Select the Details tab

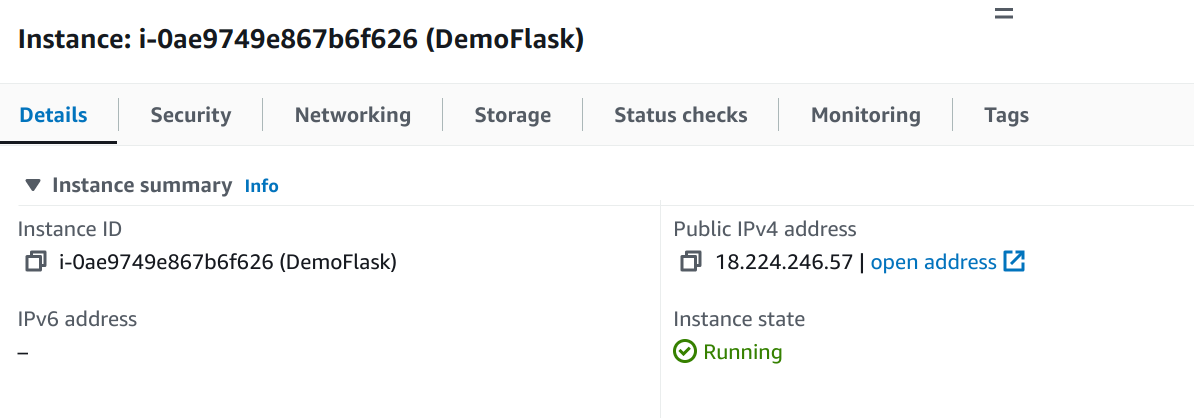(x=53, y=115)
